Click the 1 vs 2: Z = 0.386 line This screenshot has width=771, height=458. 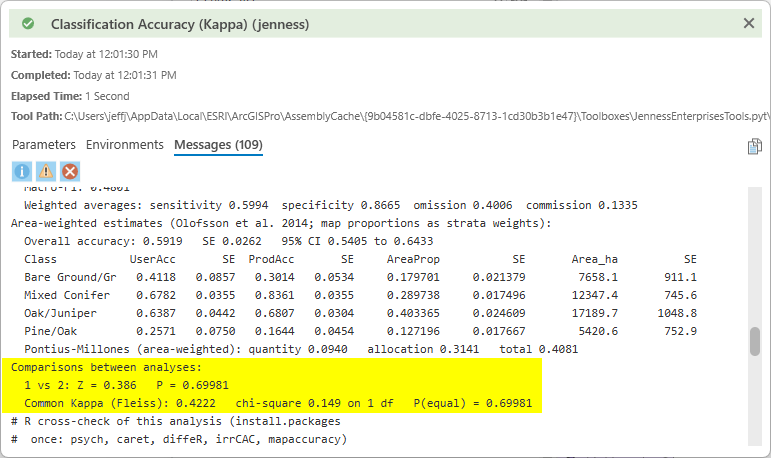coord(126,385)
